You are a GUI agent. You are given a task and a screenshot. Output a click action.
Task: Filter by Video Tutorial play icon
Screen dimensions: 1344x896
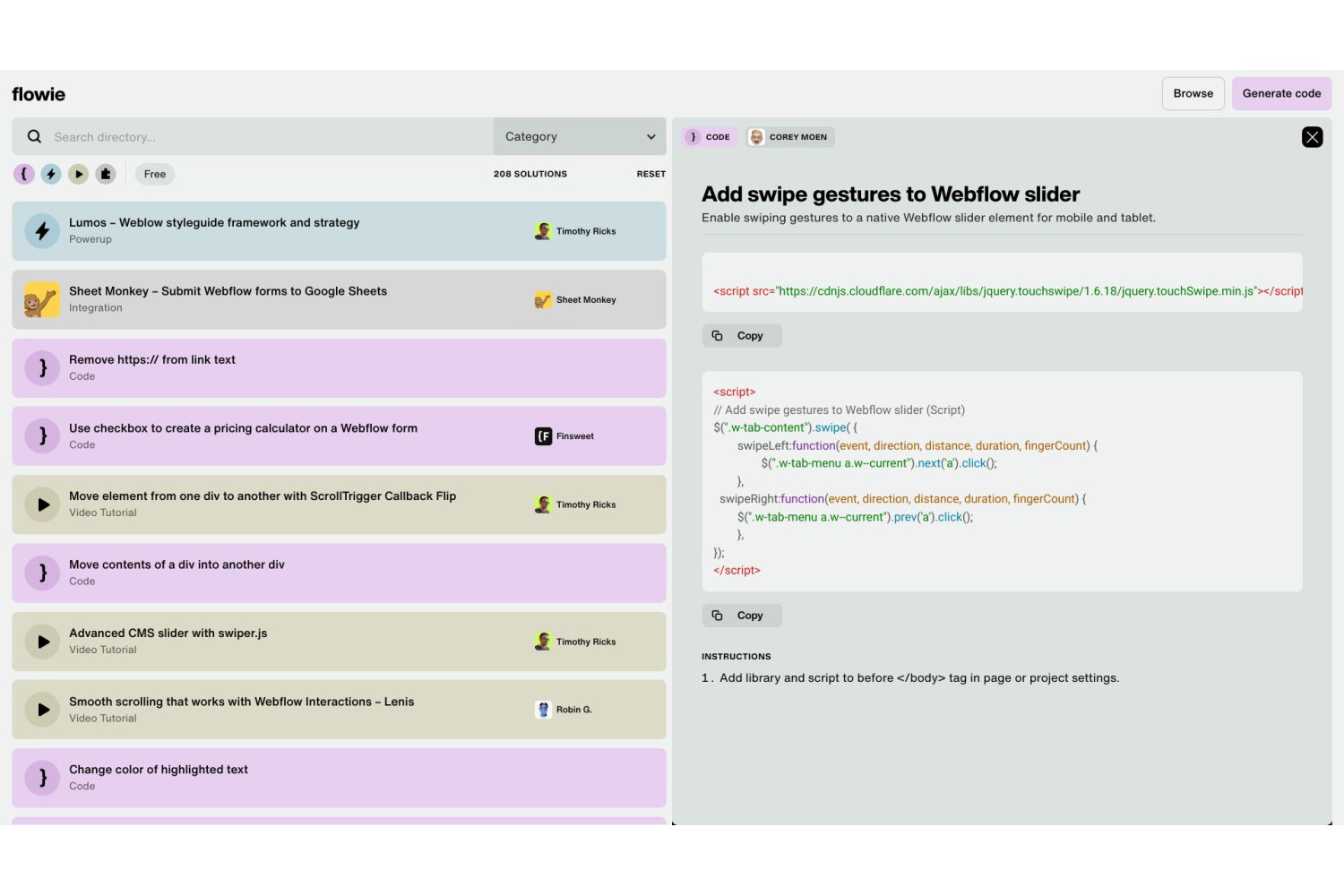tap(79, 174)
